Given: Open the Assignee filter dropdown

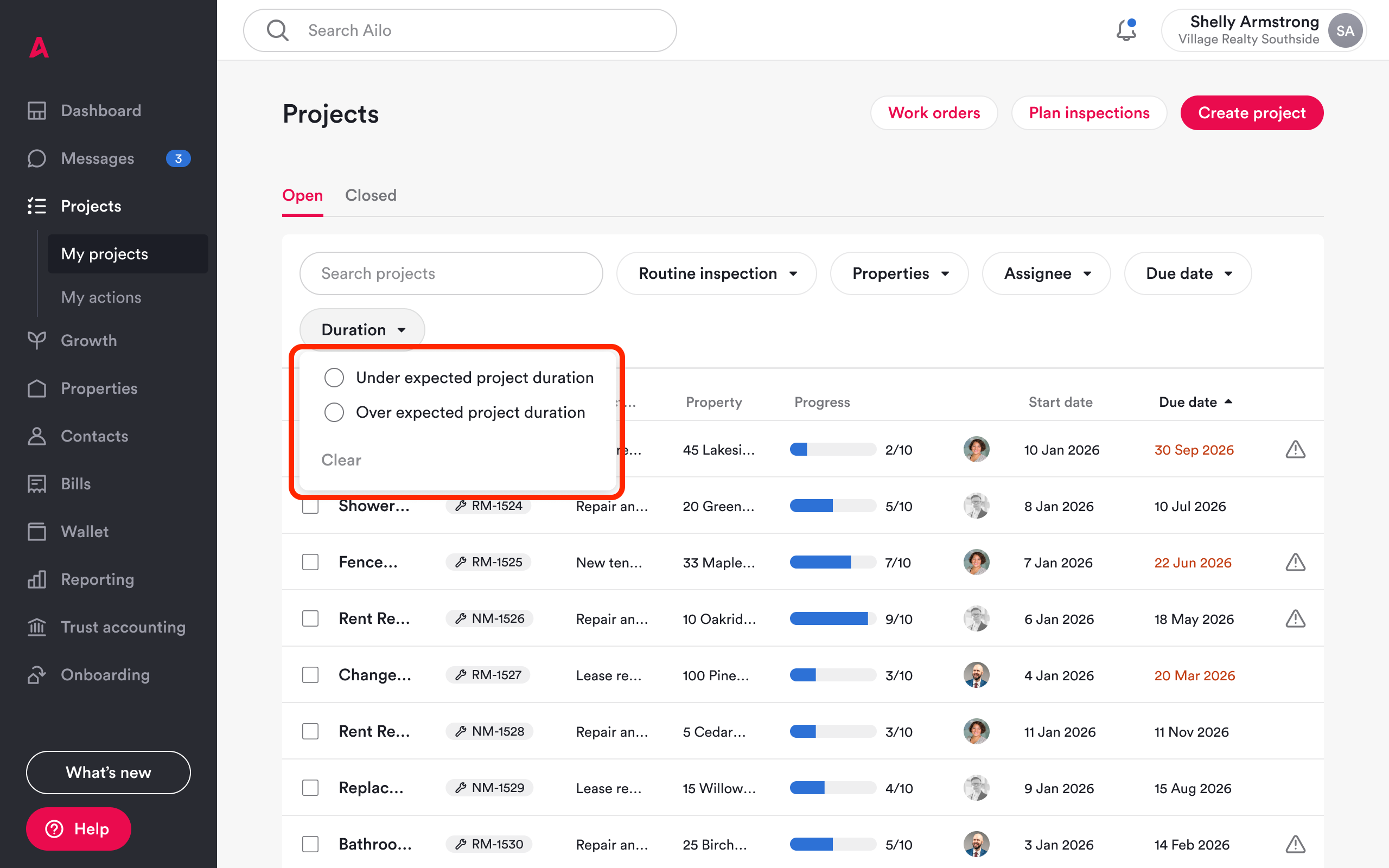Looking at the screenshot, I should [1046, 273].
